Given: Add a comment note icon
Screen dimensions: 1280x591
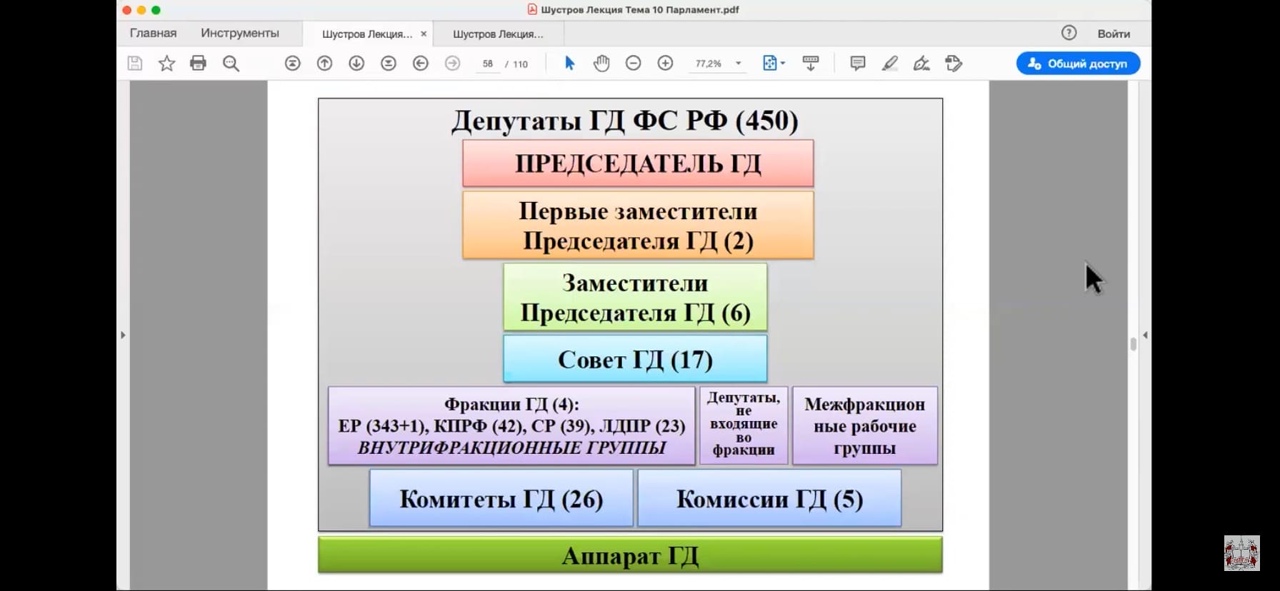Looking at the screenshot, I should pyautogui.click(x=858, y=63).
